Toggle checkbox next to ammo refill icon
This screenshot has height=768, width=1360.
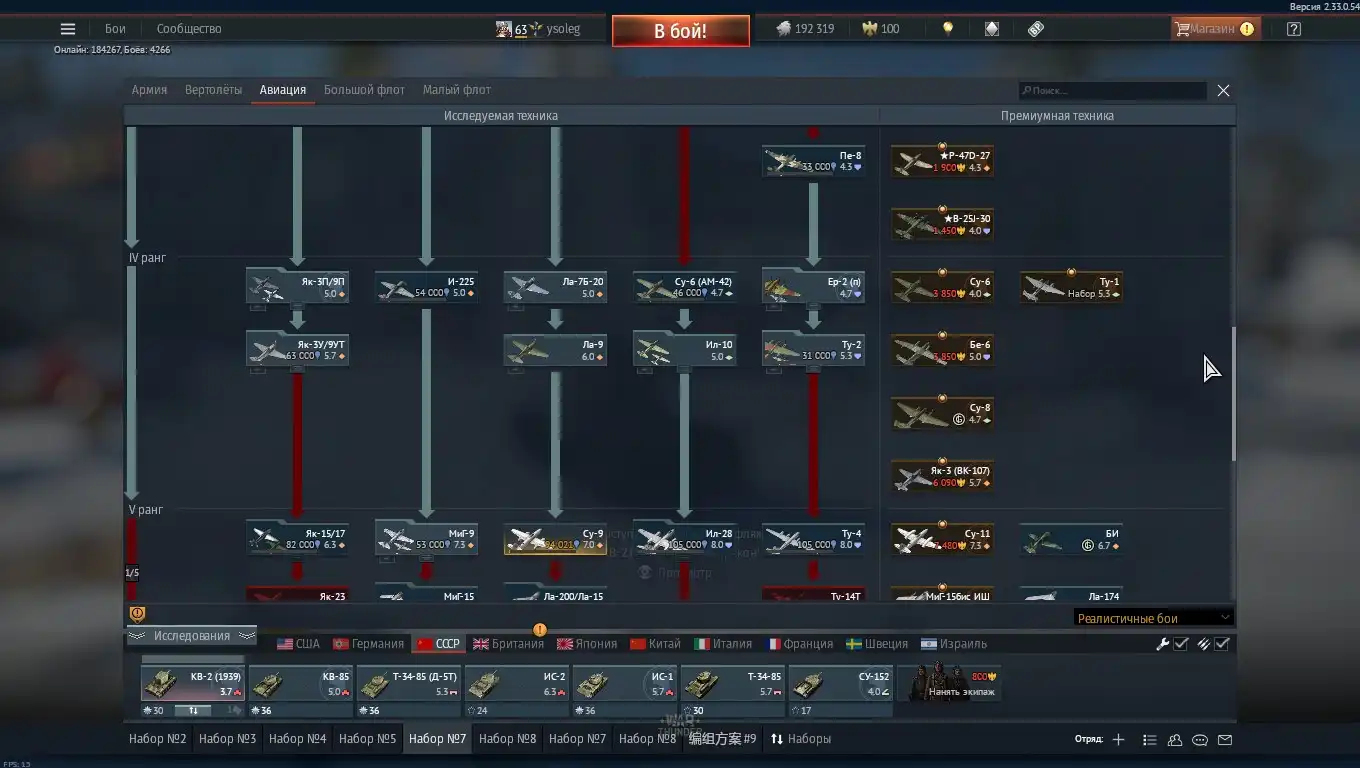click(1222, 644)
